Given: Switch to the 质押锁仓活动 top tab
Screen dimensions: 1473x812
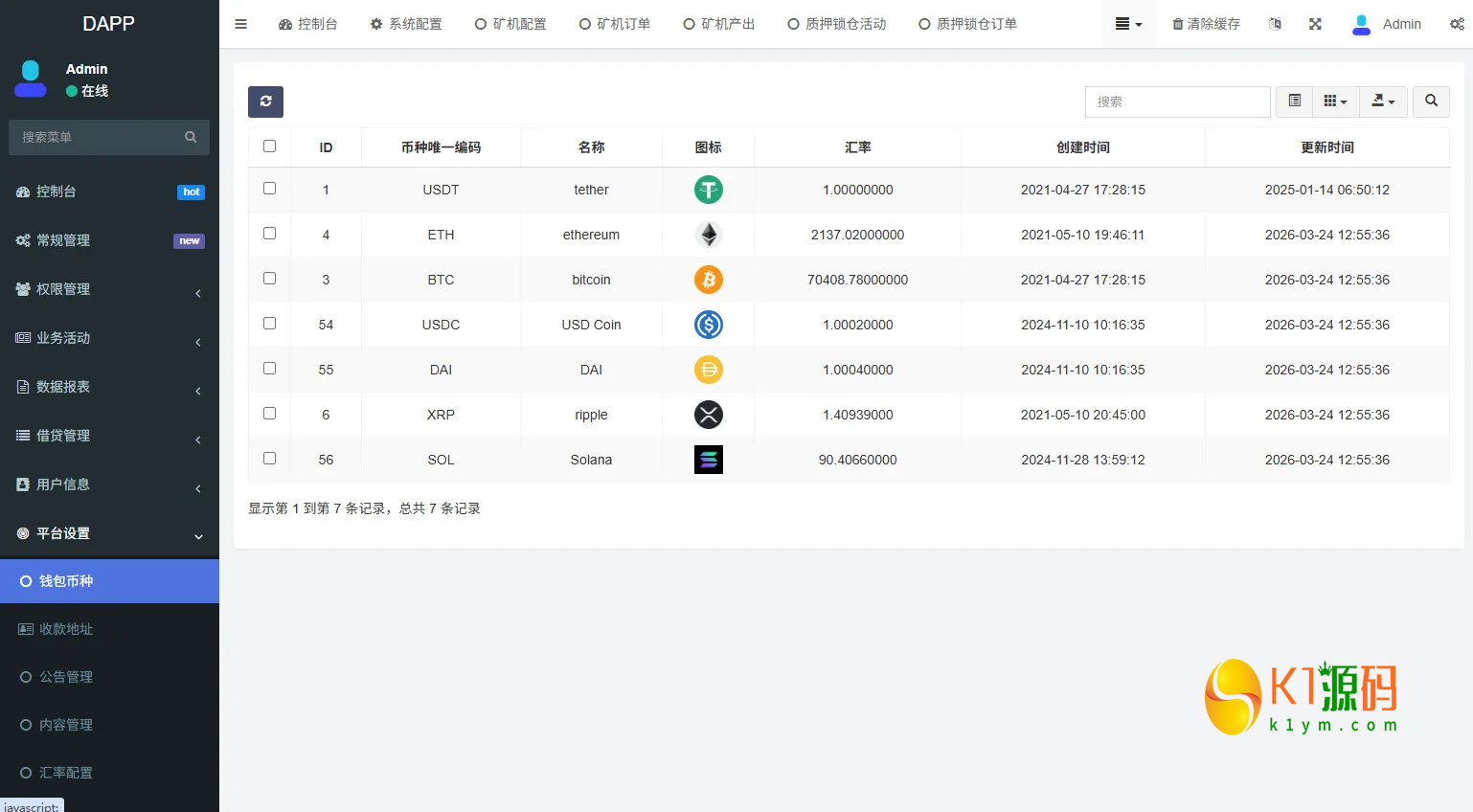Looking at the screenshot, I should (837, 24).
